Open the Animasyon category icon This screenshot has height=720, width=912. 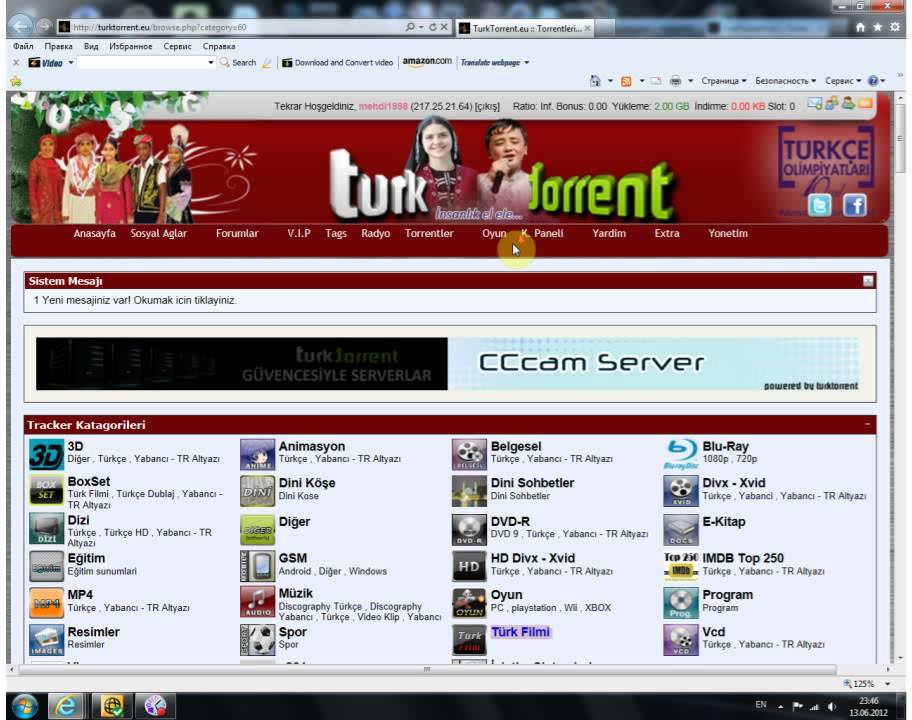point(258,454)
